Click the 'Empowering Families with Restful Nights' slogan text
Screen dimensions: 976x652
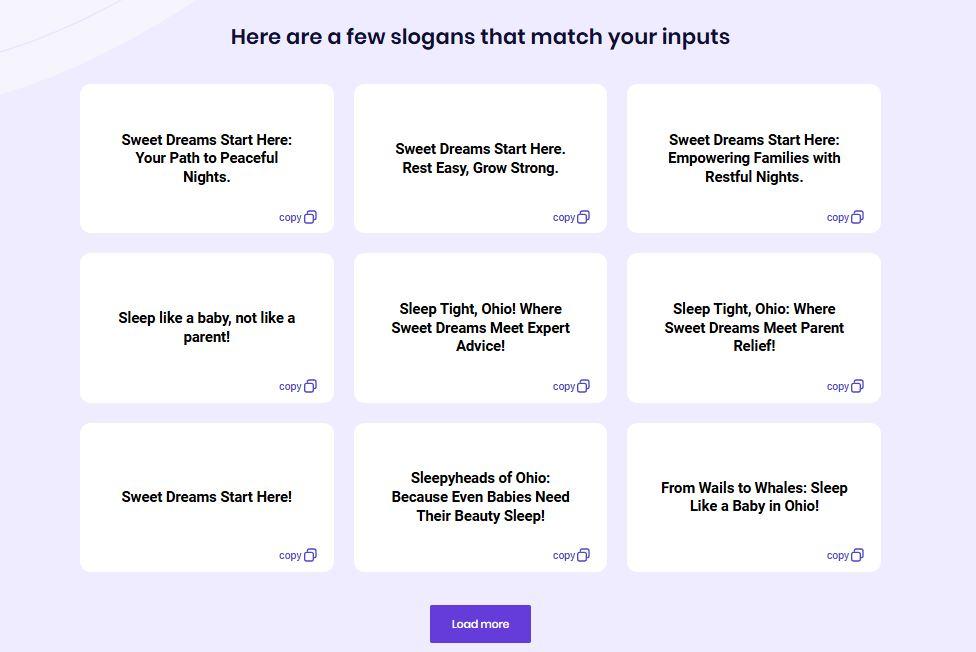click(x=754, y=158)
